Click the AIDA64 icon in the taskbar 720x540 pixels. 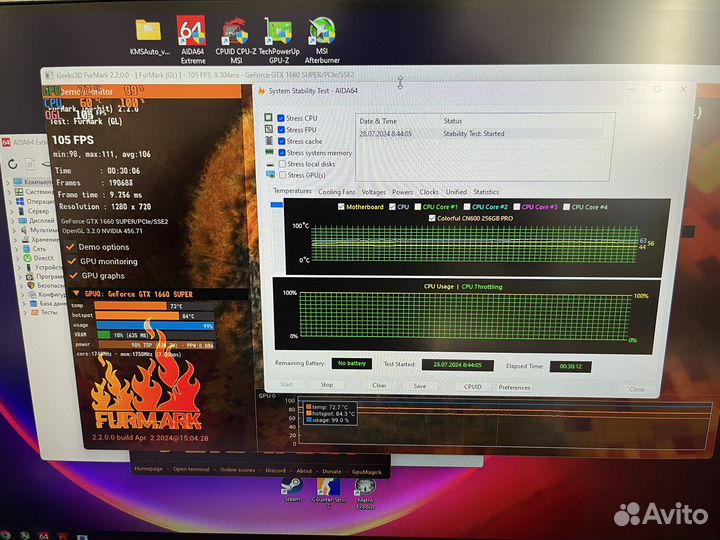(43, 535)
